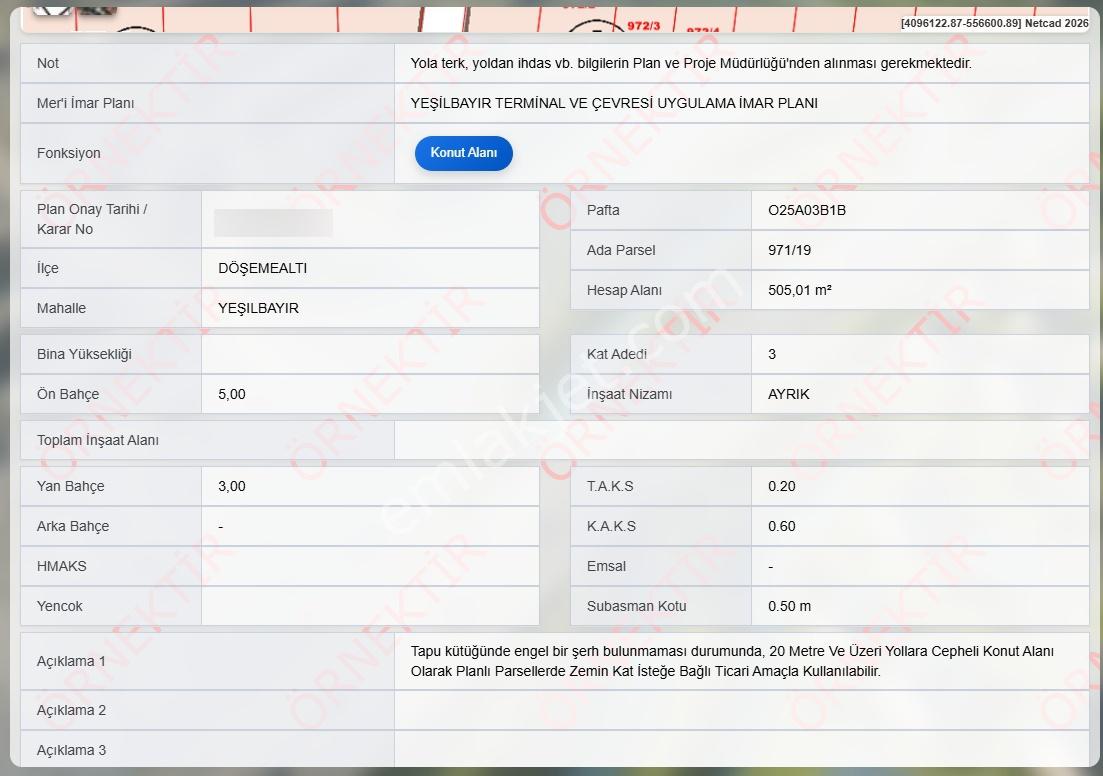
Task: Select the Subasman Kotu value 0.50 m
Action: (x=789, y=606)
